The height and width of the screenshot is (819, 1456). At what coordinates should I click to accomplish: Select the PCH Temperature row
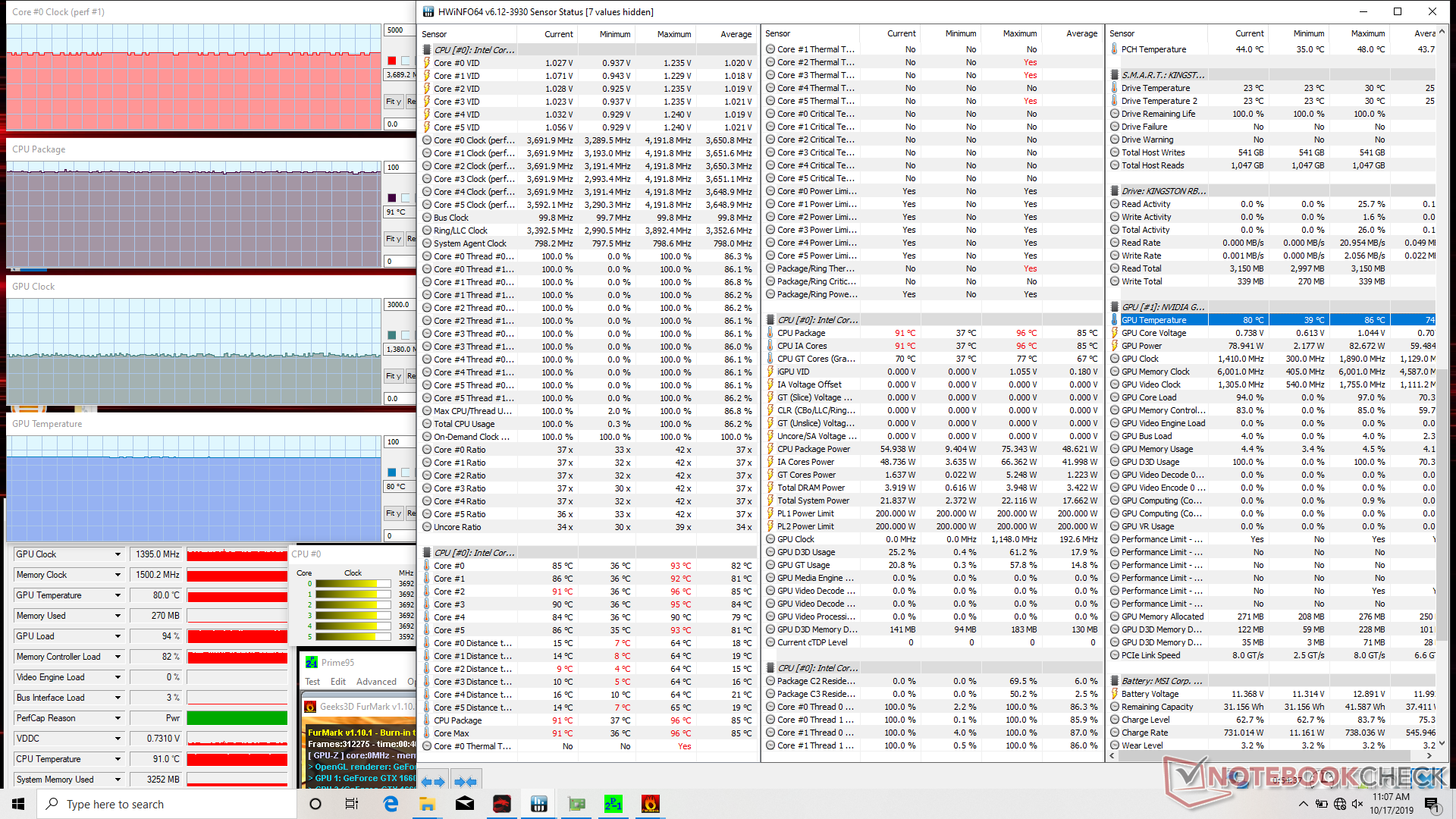[1272, 49]
